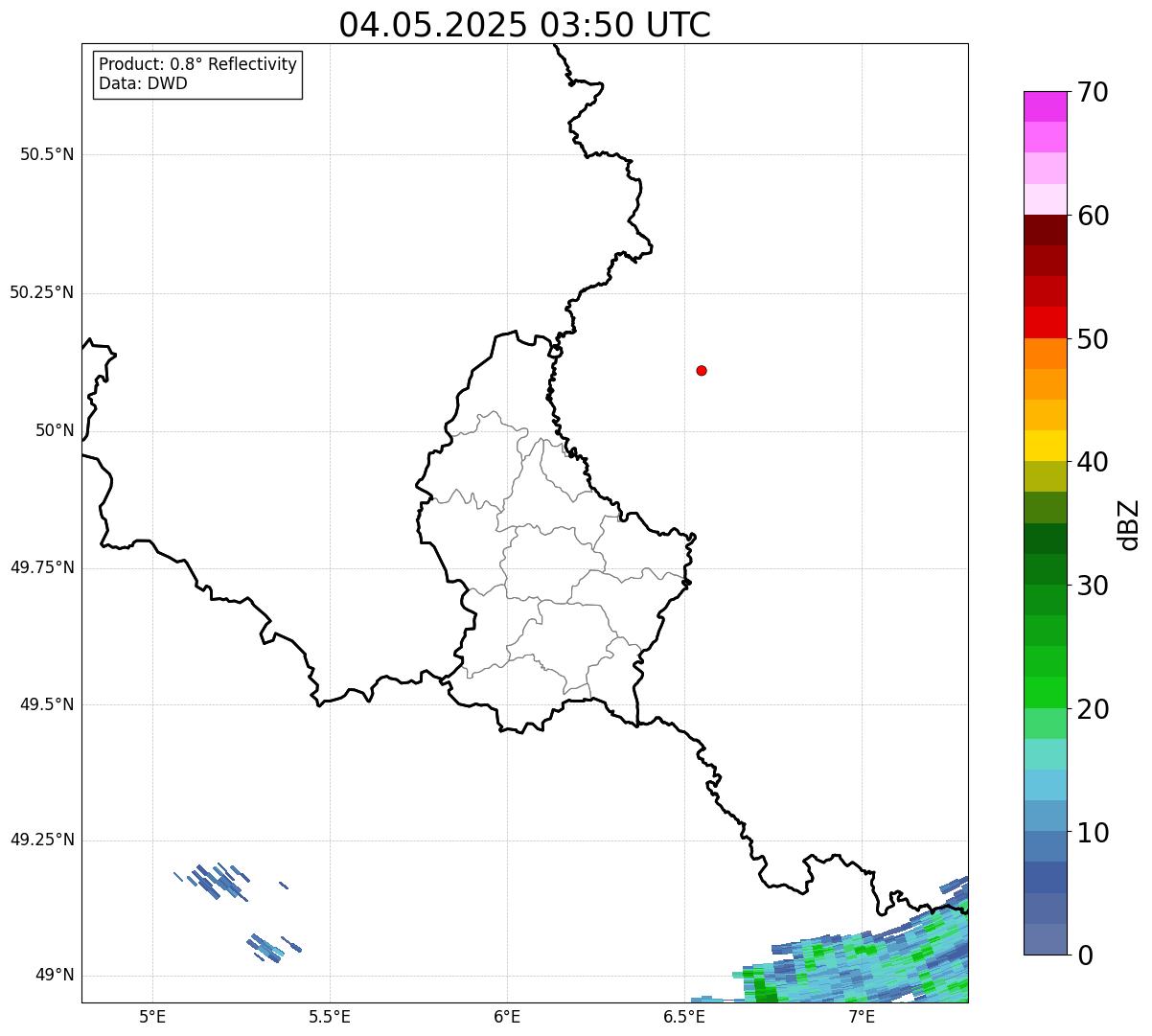
Task: Click the 30 tick on the colorbar
Action: point(1093,586)
